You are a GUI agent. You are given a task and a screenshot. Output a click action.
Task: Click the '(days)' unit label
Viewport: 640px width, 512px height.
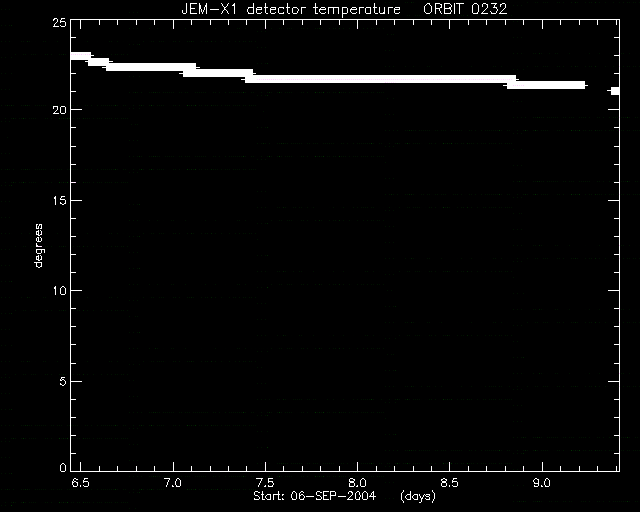pyautogui.click(x=418, y=496)
